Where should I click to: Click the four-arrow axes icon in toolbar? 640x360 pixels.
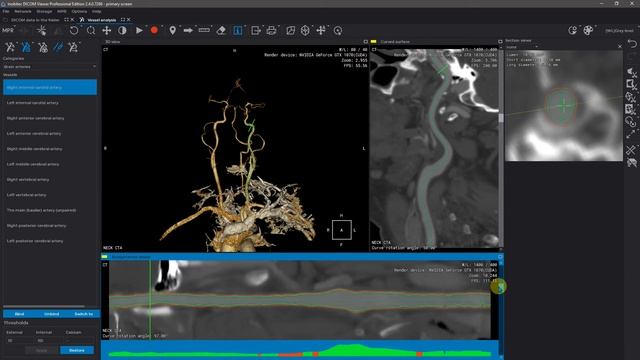coord(321,30)
